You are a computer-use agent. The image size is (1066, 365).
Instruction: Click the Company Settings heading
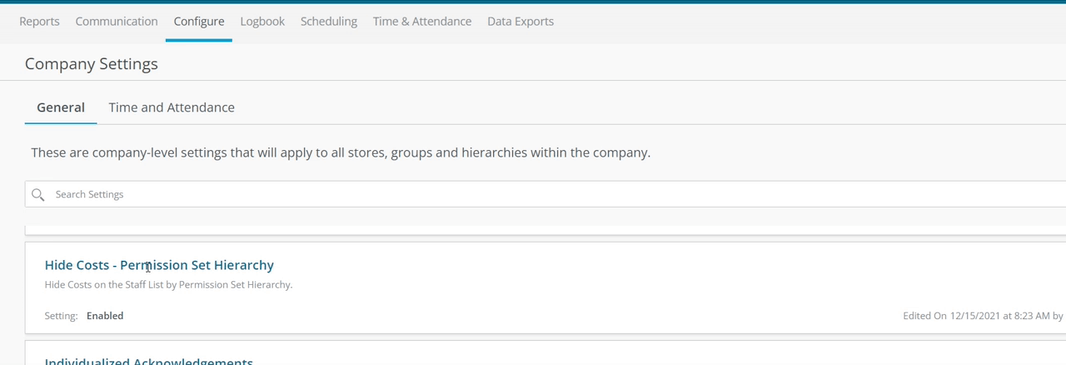(91, 64)
